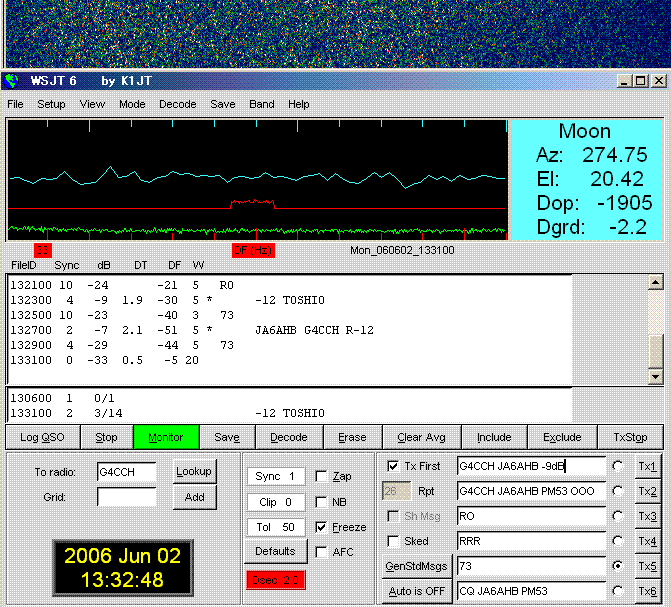Click the GenStdMsgs button
671x607 pixels.
pos(416,566)
